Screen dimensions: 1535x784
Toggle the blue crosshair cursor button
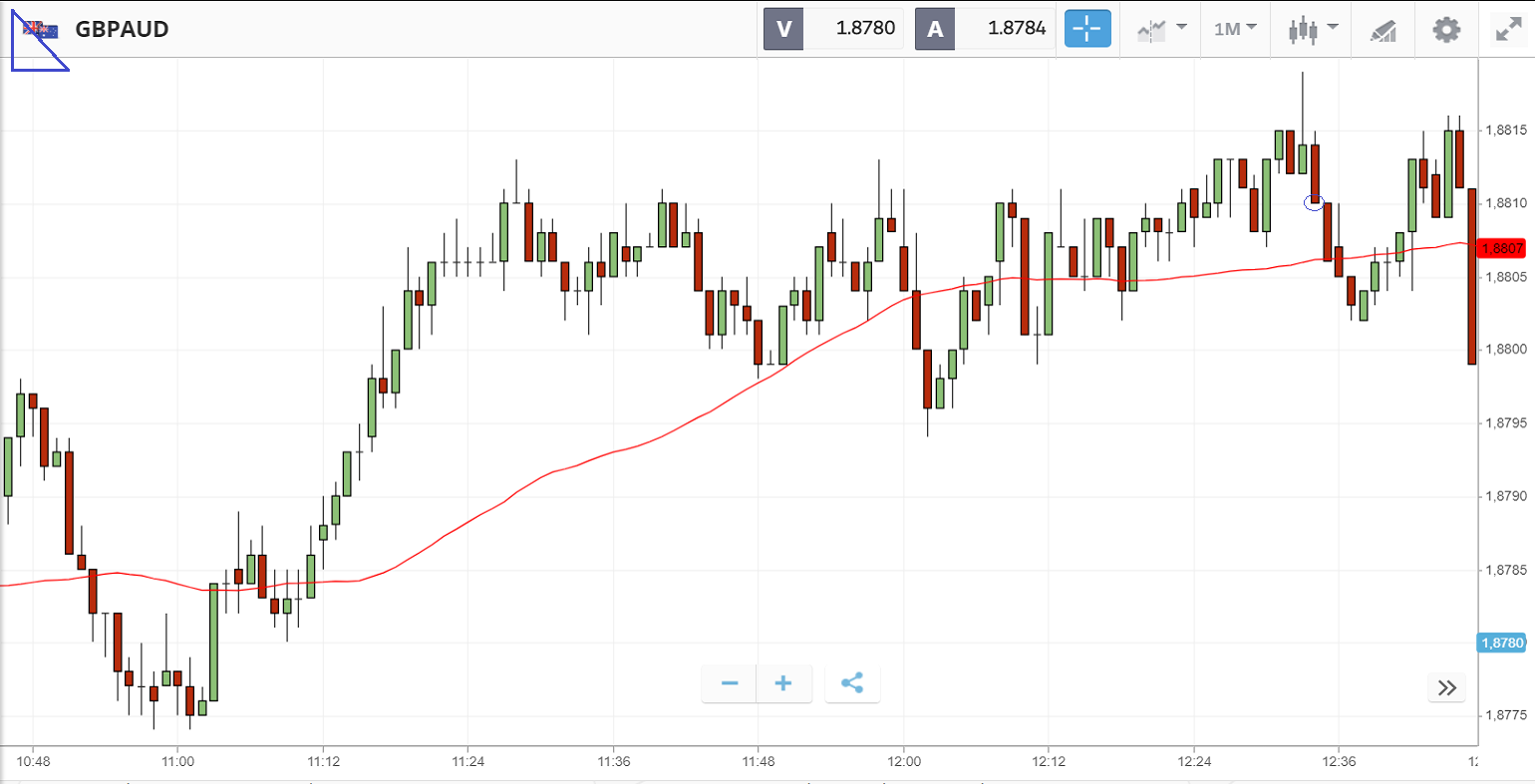pyautogui.click(x=1087, y=29)
